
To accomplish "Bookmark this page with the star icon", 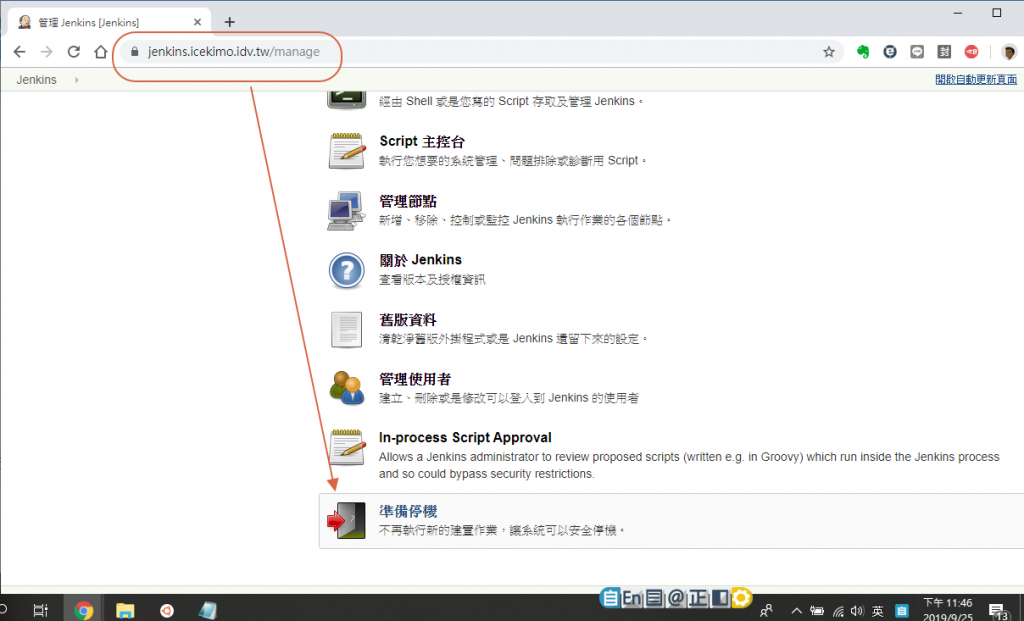I will [x=829, y=52].
